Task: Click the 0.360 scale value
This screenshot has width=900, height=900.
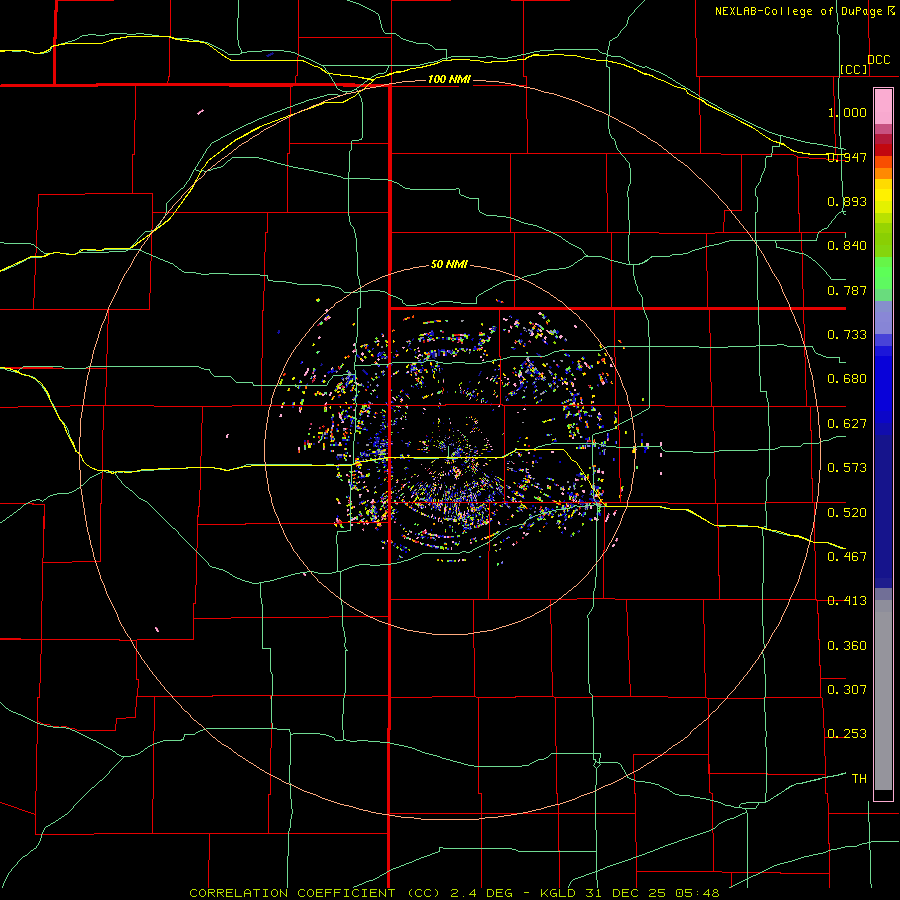Action: (847, 646)
